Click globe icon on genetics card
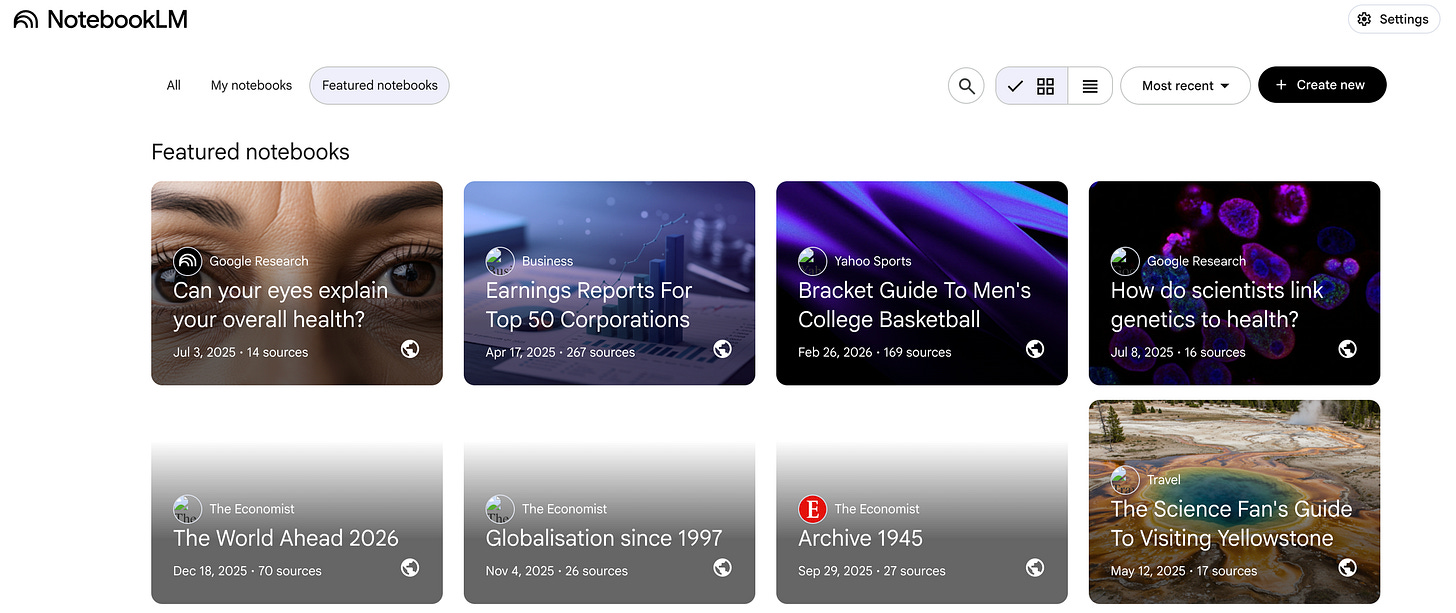The height and width of the screenshot is (613, 1456). pos(1347,349)
